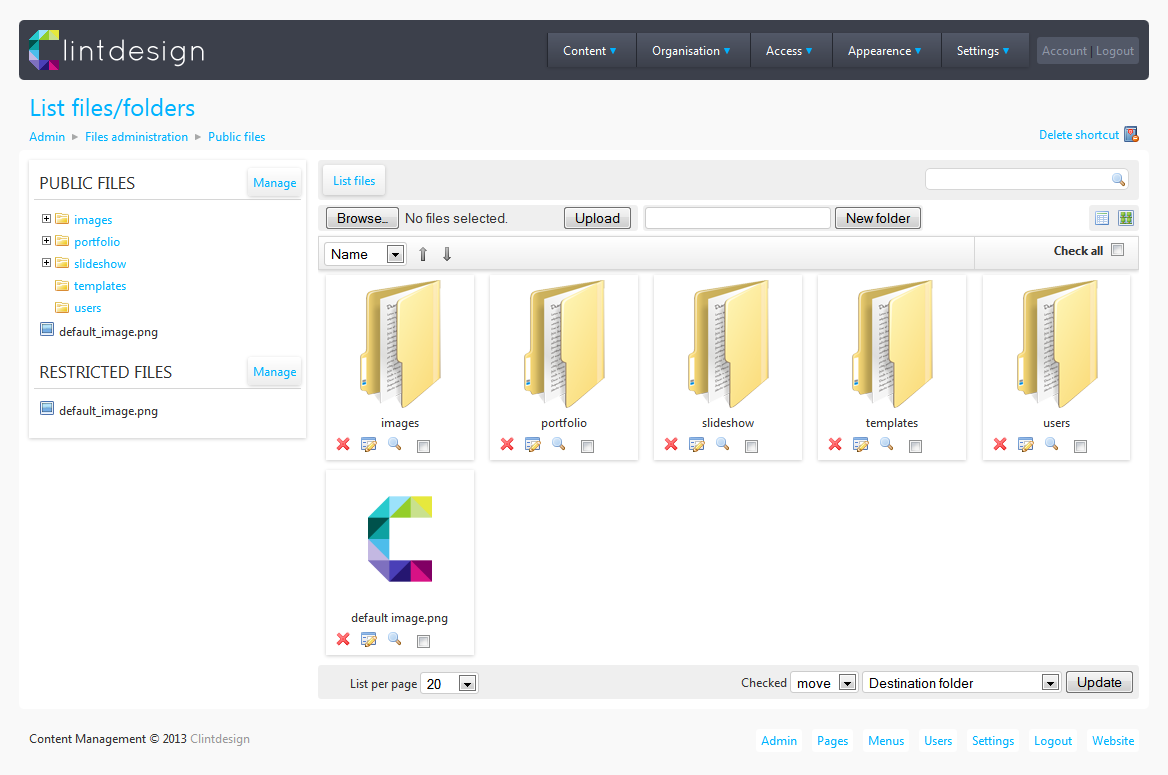Image resolution: width=1168 pixels, height=775 pixels.
Task: Delete the users folder
Action: [x=1000, y=444]
